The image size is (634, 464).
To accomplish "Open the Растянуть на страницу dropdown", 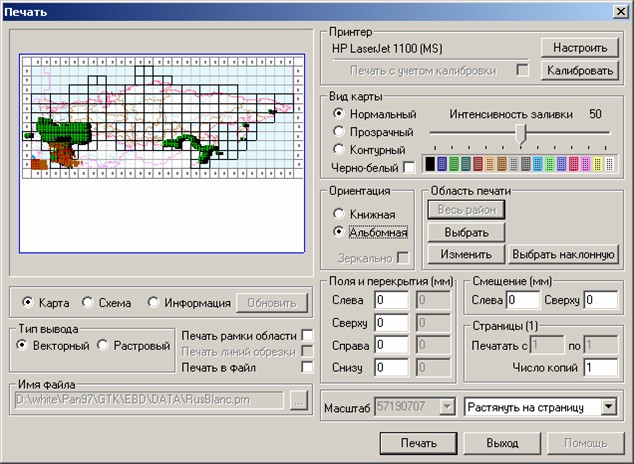I will 608,407.
